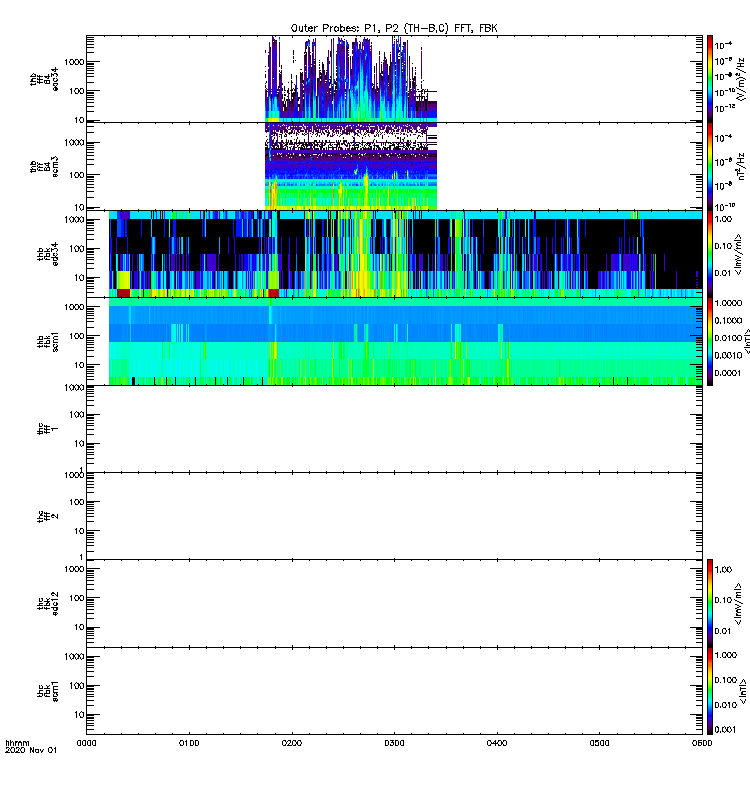This screenshot has width=750, height=800.
Task: Select the thc fbk scm1 panel label
Action: pyautogui.click(x=48, y=691)
